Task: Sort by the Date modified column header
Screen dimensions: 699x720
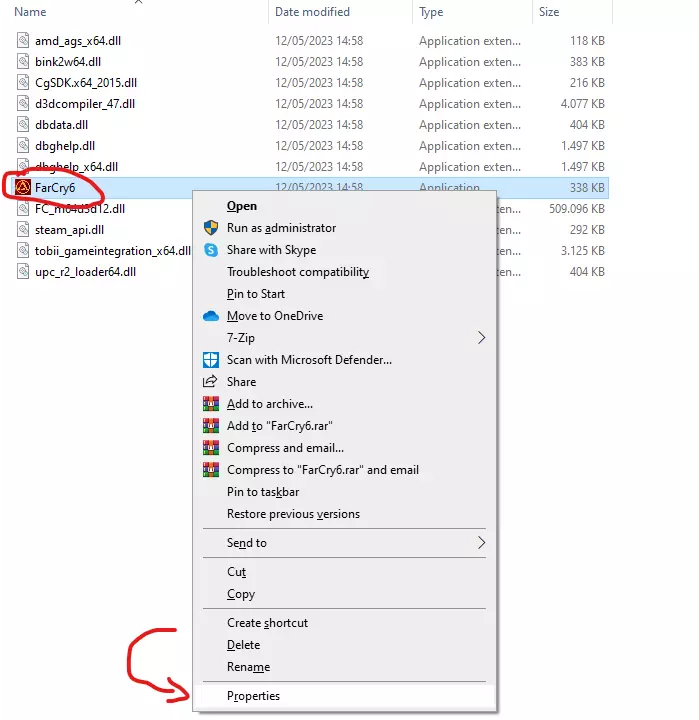Action: tap(312, 11)
